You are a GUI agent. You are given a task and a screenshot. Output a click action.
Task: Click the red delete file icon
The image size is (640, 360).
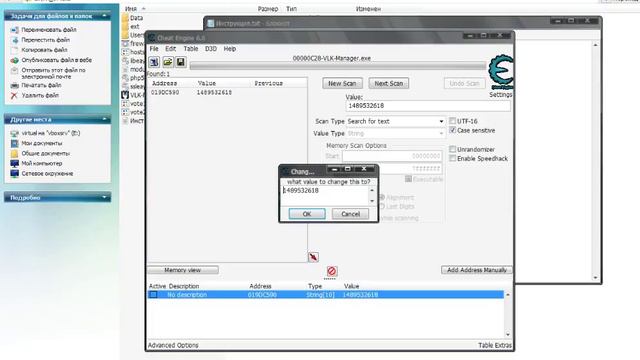point(14,96)
